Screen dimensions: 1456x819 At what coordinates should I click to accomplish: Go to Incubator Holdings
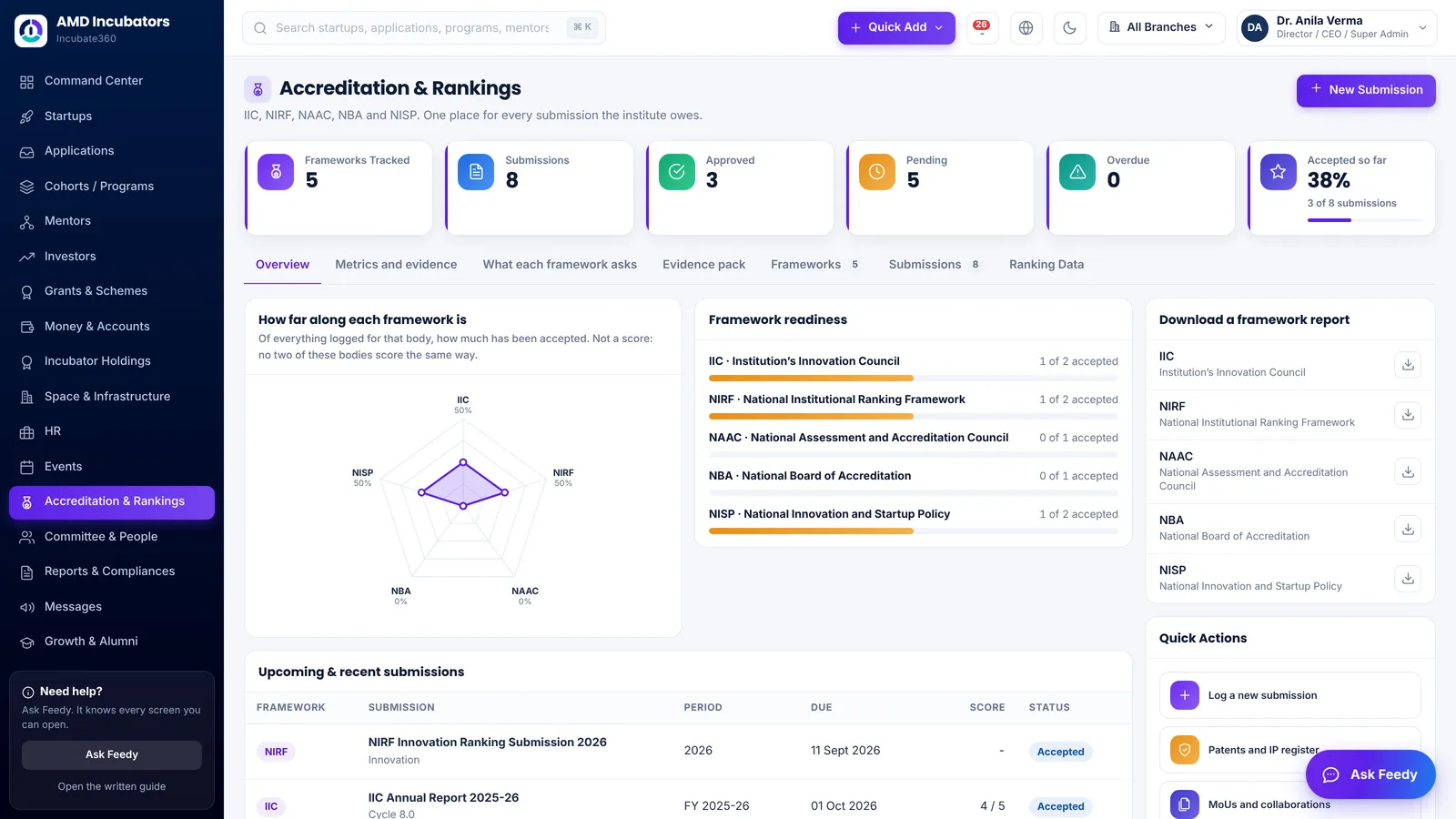tap(112, 361)
